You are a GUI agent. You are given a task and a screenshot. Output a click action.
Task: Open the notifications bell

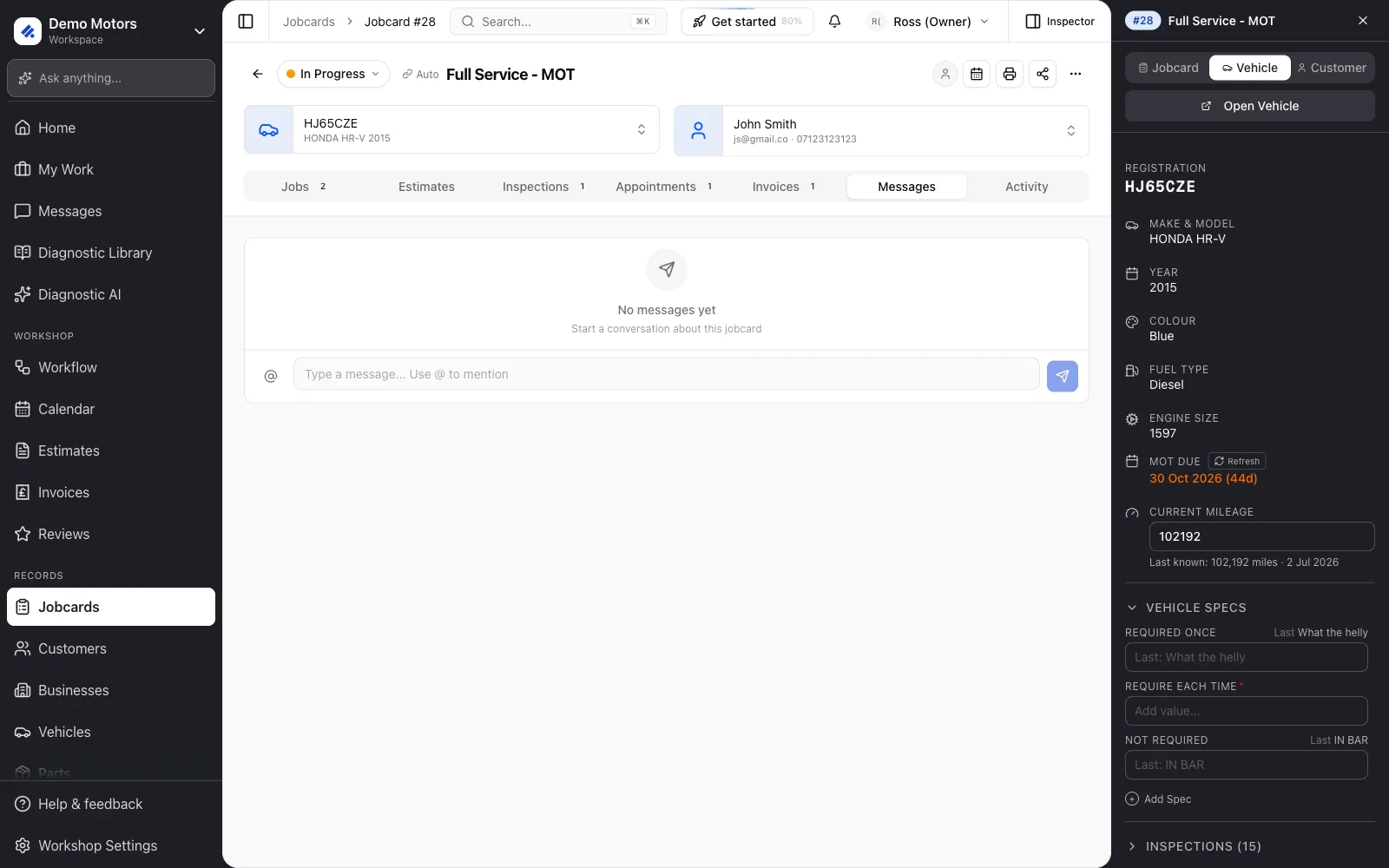834,22
